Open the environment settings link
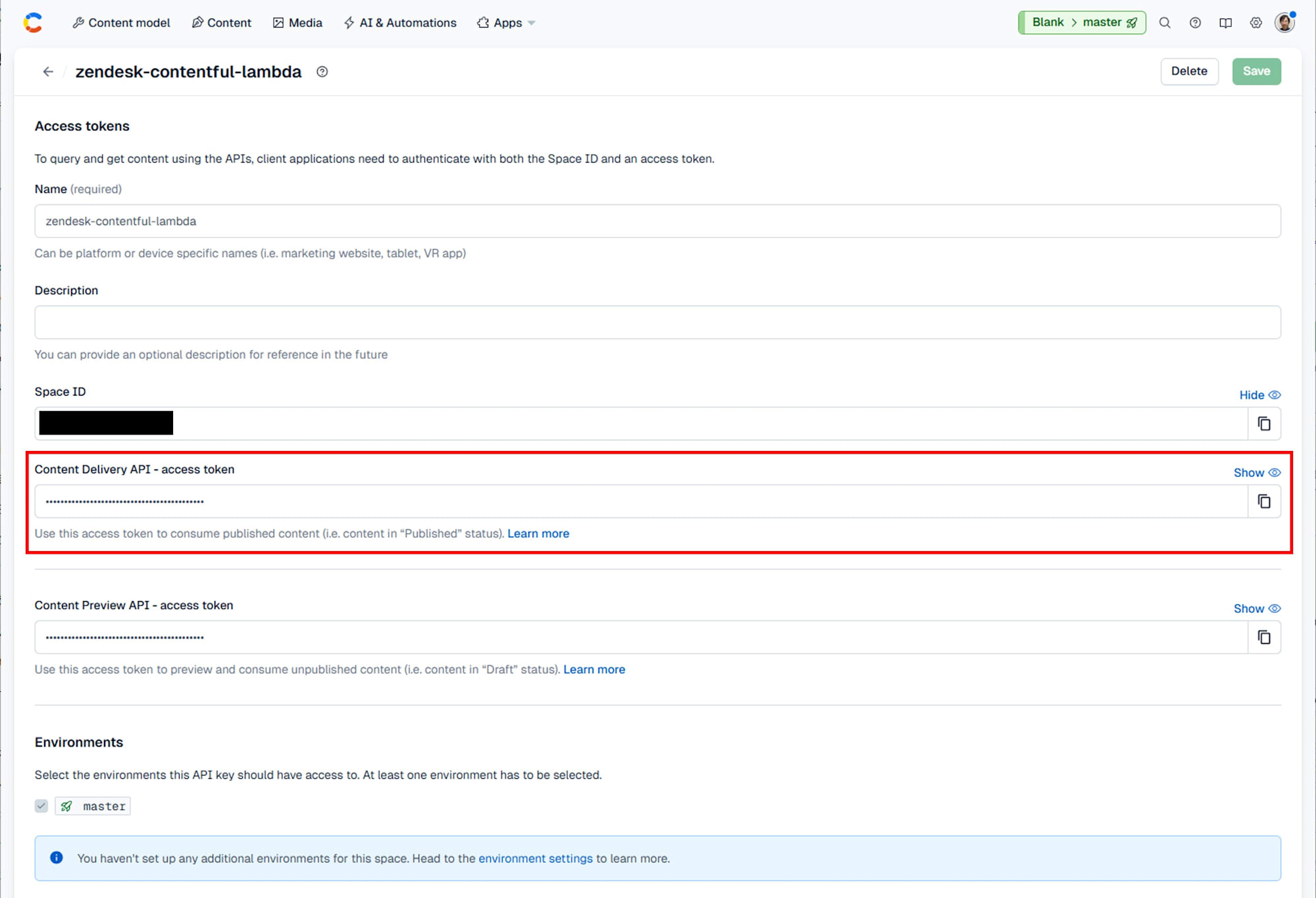Screen dimensions: 1316x898 pyautogui.click(x=536, y=858)
